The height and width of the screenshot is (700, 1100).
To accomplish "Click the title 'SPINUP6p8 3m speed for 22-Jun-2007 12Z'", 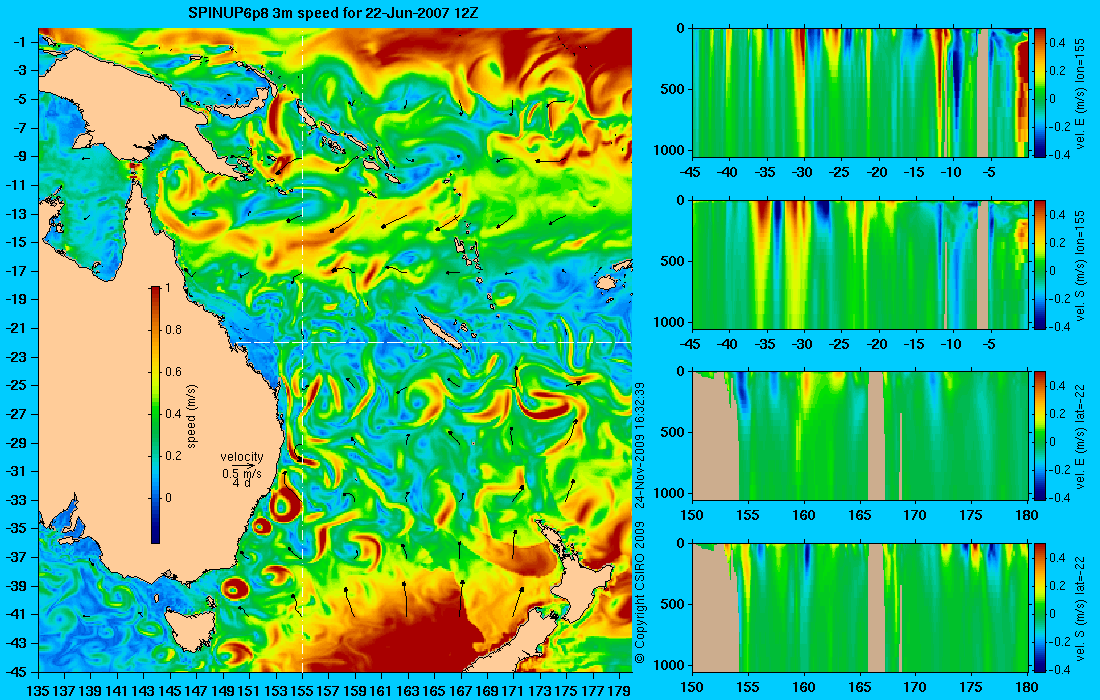I will (x=334, y=12).
